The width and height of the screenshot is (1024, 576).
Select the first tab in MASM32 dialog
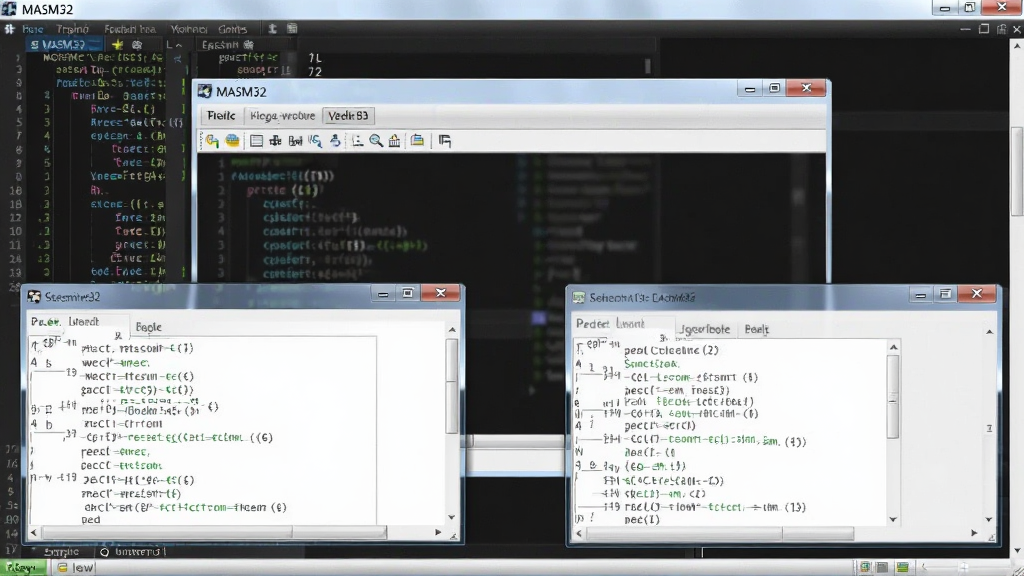point(221,116)
